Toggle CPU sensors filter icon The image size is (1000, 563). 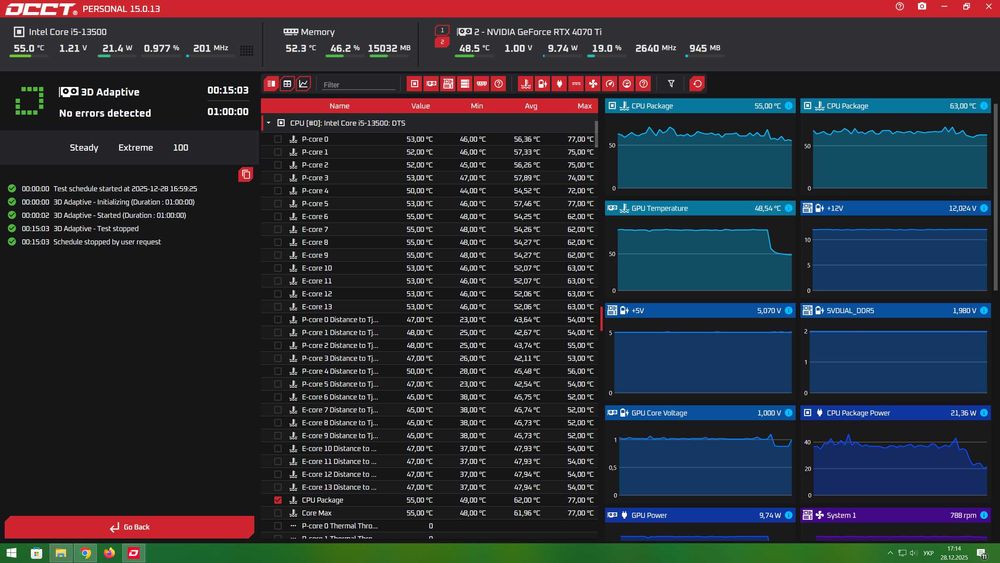coord(415,84)
